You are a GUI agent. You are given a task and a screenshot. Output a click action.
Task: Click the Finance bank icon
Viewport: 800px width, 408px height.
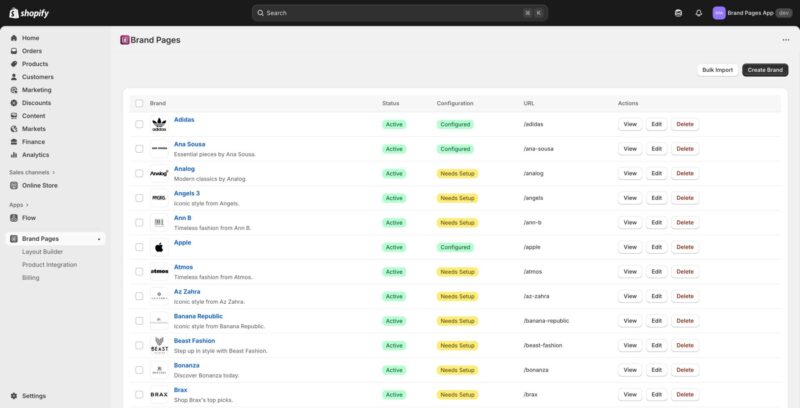(14, 142)
